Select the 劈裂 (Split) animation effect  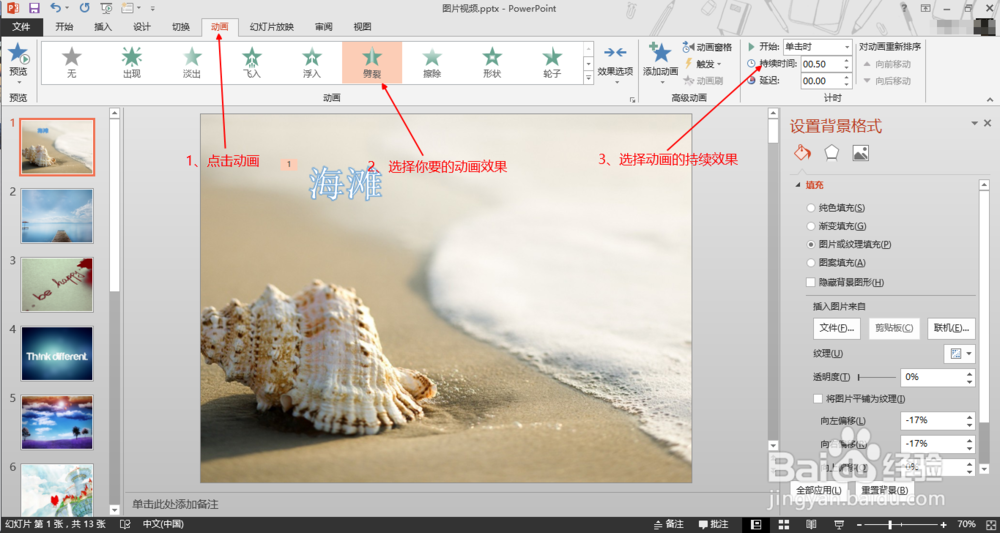point(372,62)
